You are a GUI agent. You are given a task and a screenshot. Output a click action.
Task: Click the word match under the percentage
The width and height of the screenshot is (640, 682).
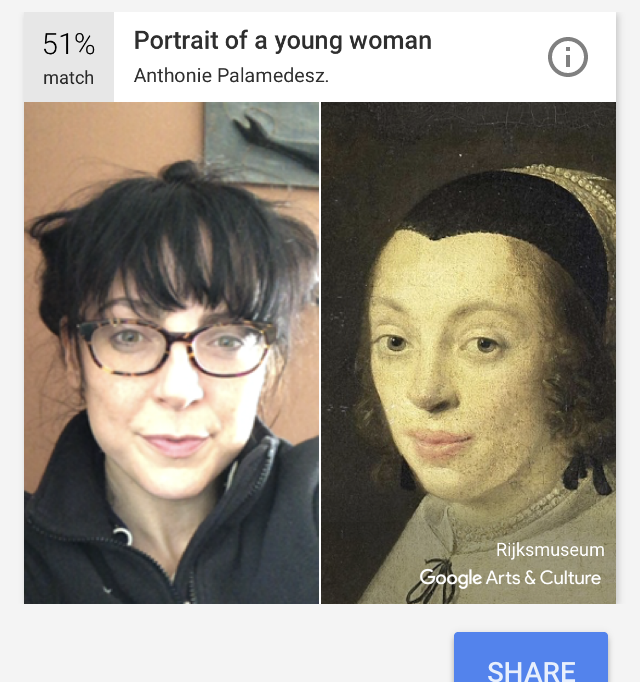tap(68, 78)
